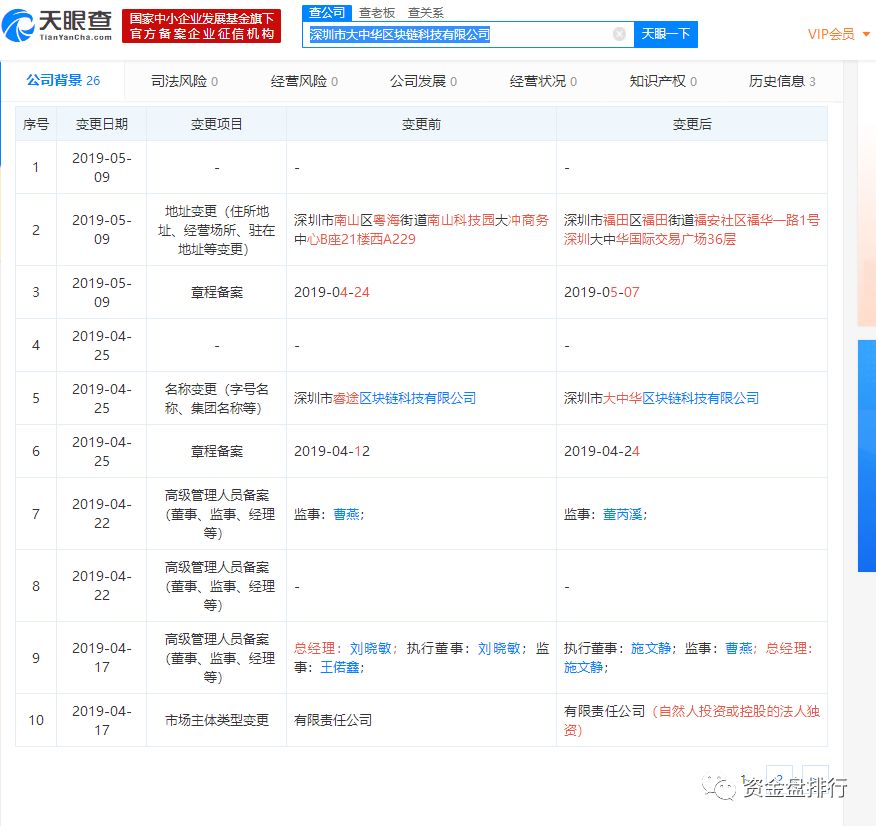Viewport: 876px width, 826px height.
Task: Select the 查公司 search tab
Action: point(327,12)
